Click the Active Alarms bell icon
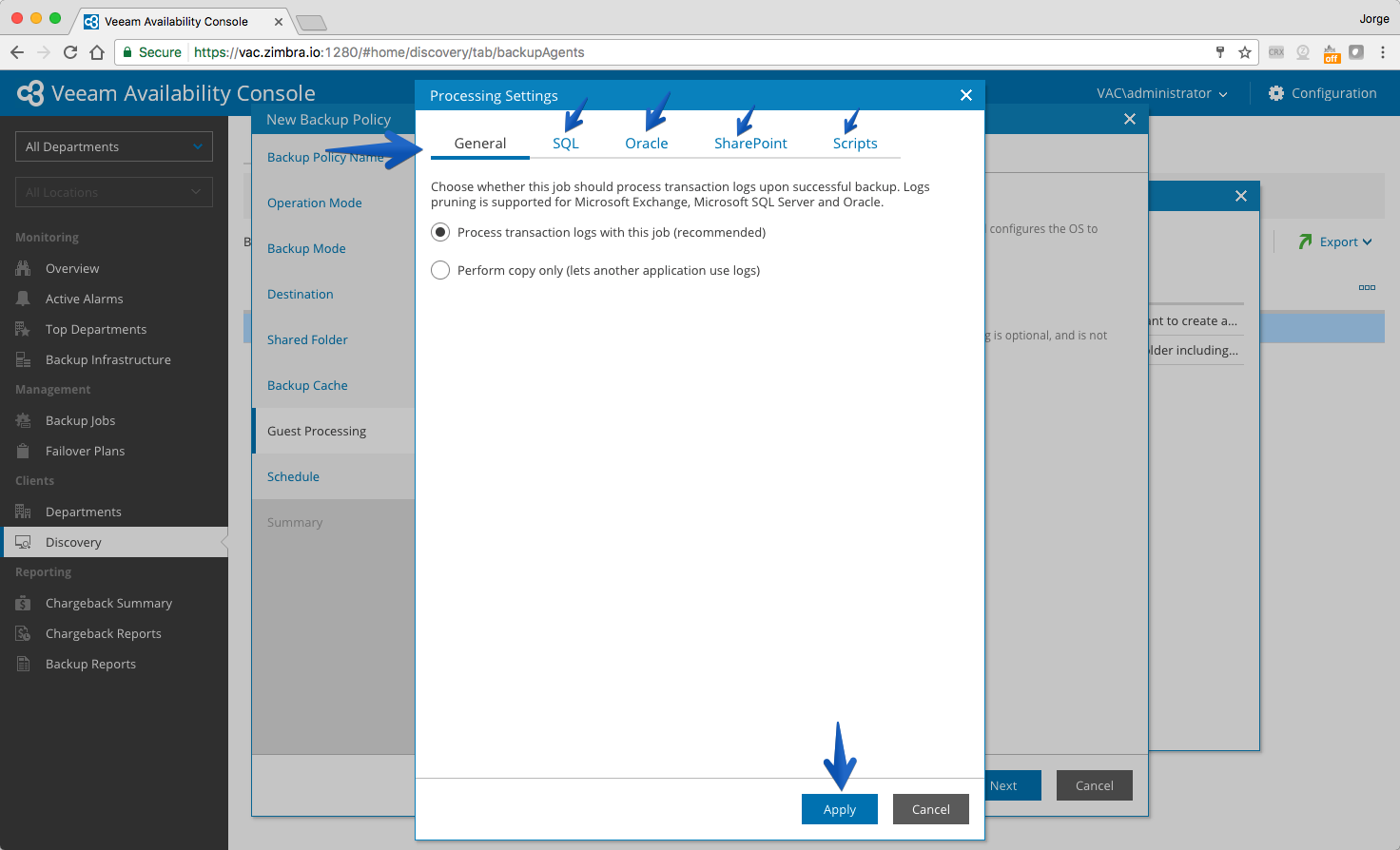Image resolution: width=1400 pixels, height=850 pixels. 23,299
